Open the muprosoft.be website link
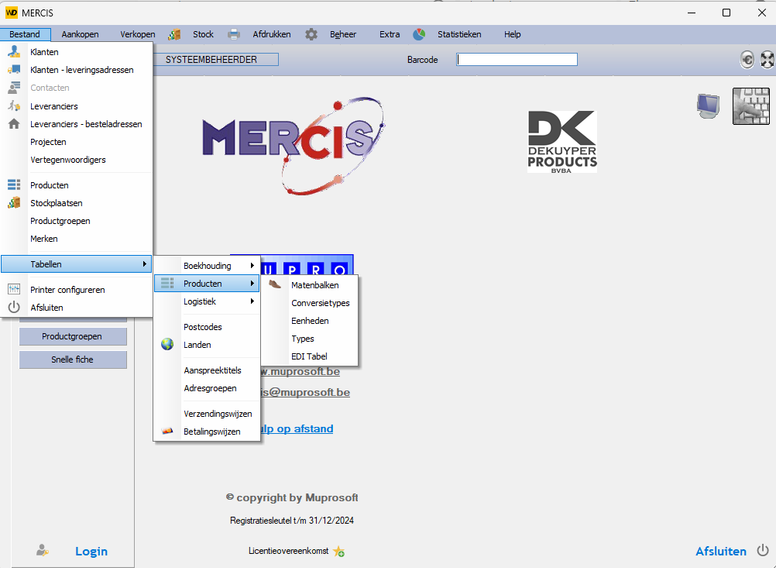The height and width of the screenshot is (568, 776). coord(300,371)
